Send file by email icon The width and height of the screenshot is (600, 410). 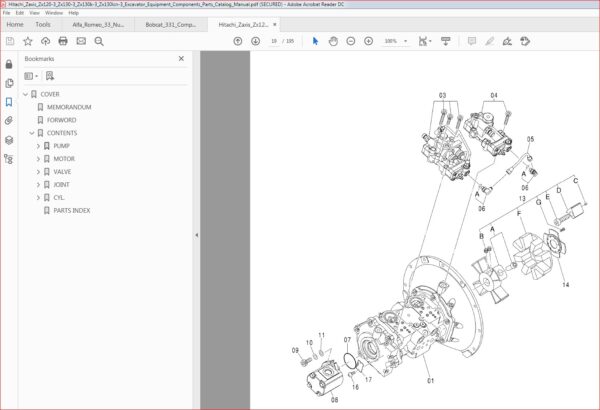click(81, 41)
